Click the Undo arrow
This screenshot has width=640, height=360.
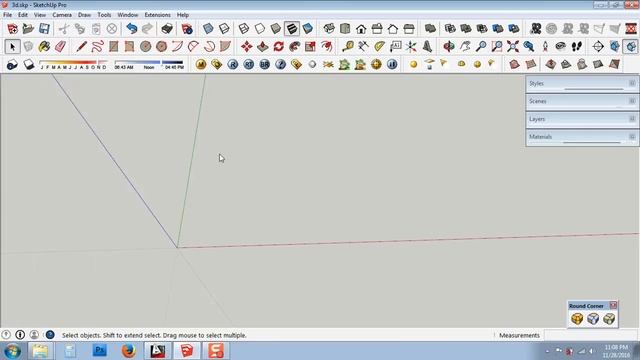click(131, 29)
